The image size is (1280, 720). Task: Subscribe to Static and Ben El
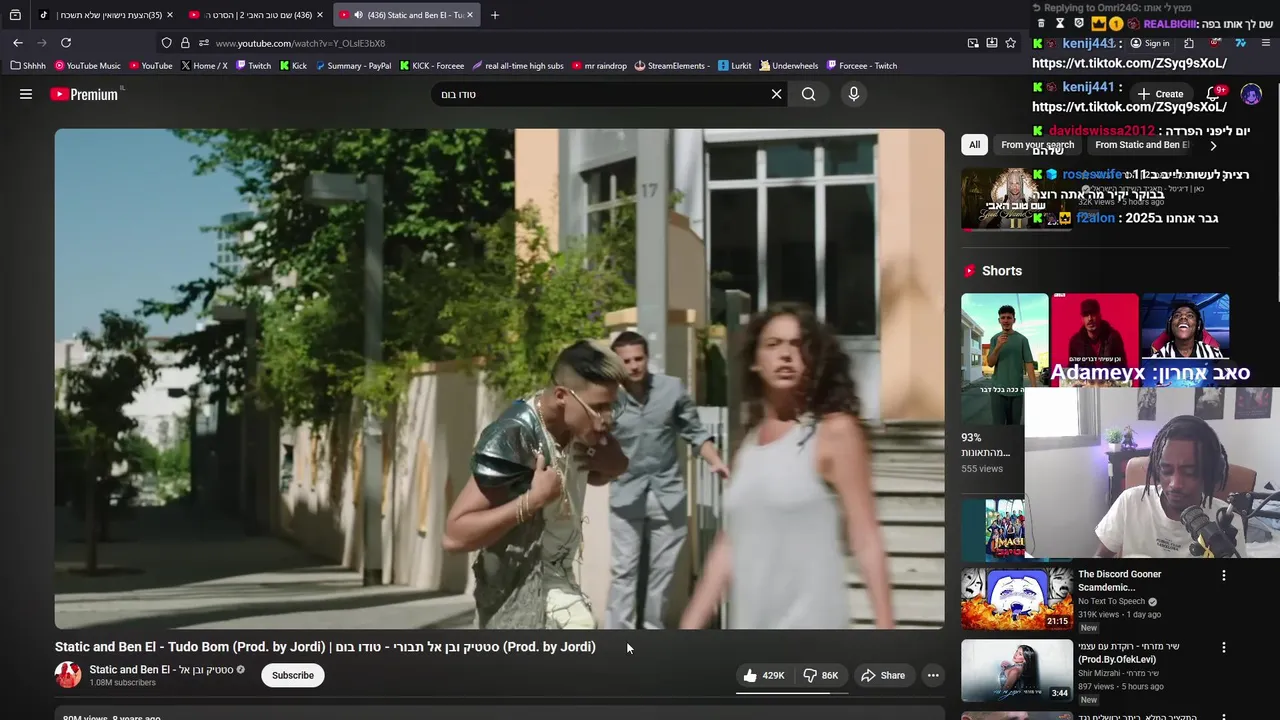(x=293, y=675)
